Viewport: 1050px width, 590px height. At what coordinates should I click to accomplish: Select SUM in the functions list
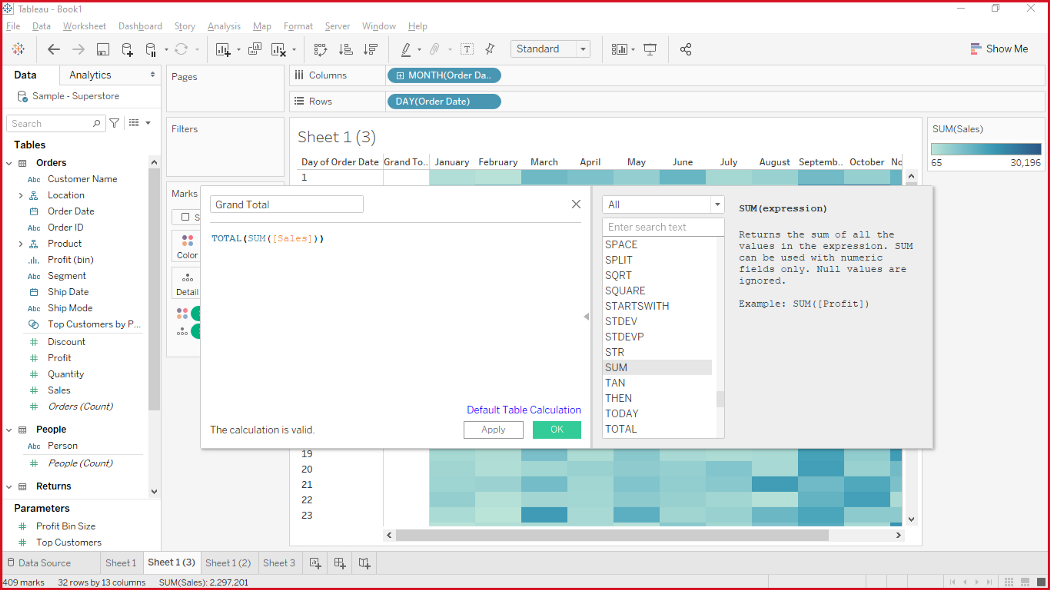(616, 367)
